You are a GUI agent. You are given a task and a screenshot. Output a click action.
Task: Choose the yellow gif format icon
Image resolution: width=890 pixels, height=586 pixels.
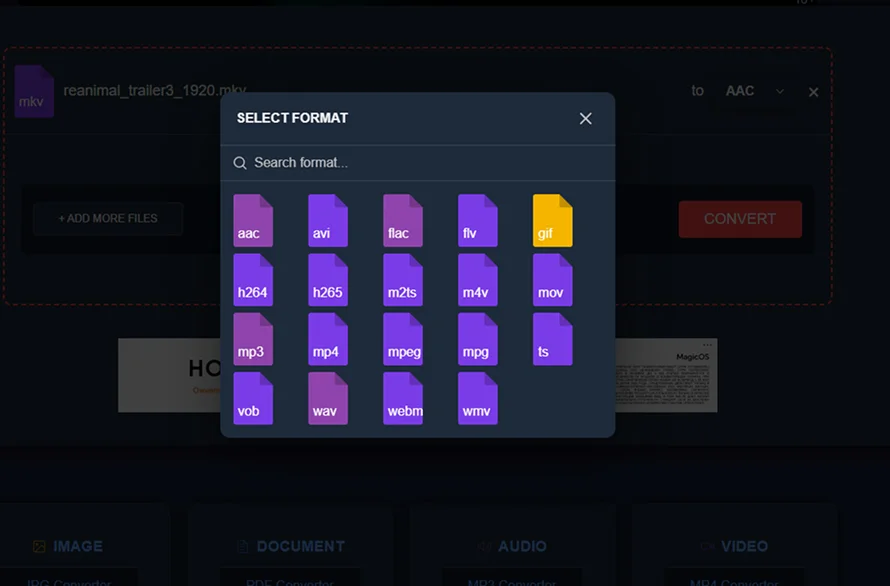click(553, 220)
